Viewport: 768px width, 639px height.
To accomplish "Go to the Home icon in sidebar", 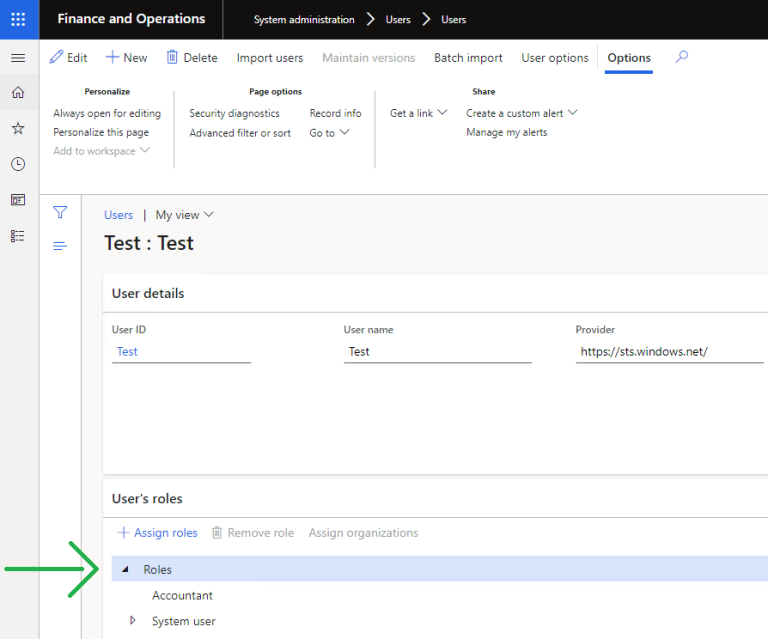I will pos(18,92).
